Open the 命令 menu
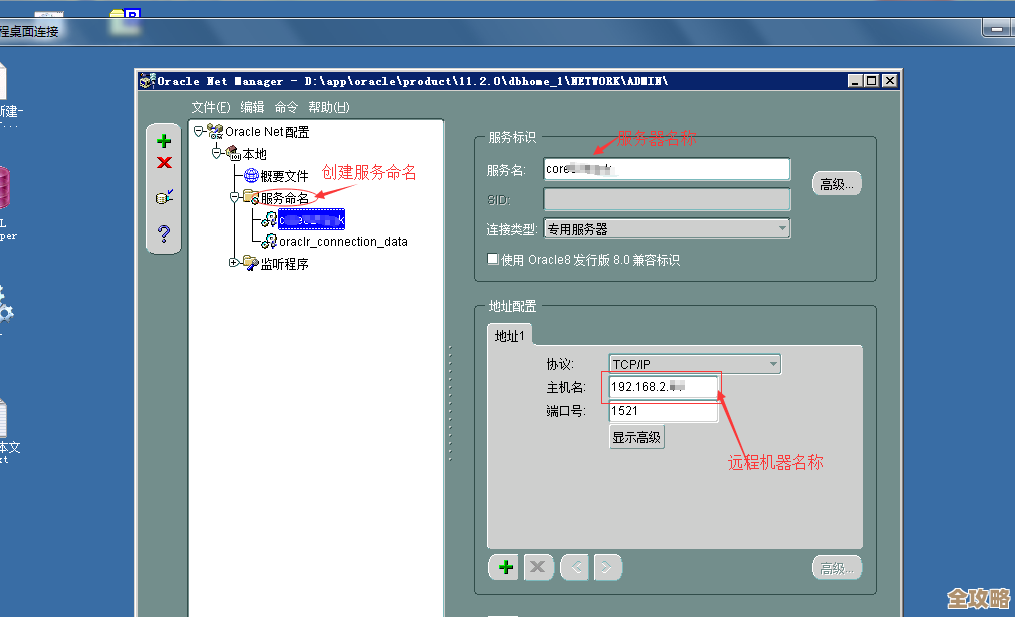 (x=285, y=107)
